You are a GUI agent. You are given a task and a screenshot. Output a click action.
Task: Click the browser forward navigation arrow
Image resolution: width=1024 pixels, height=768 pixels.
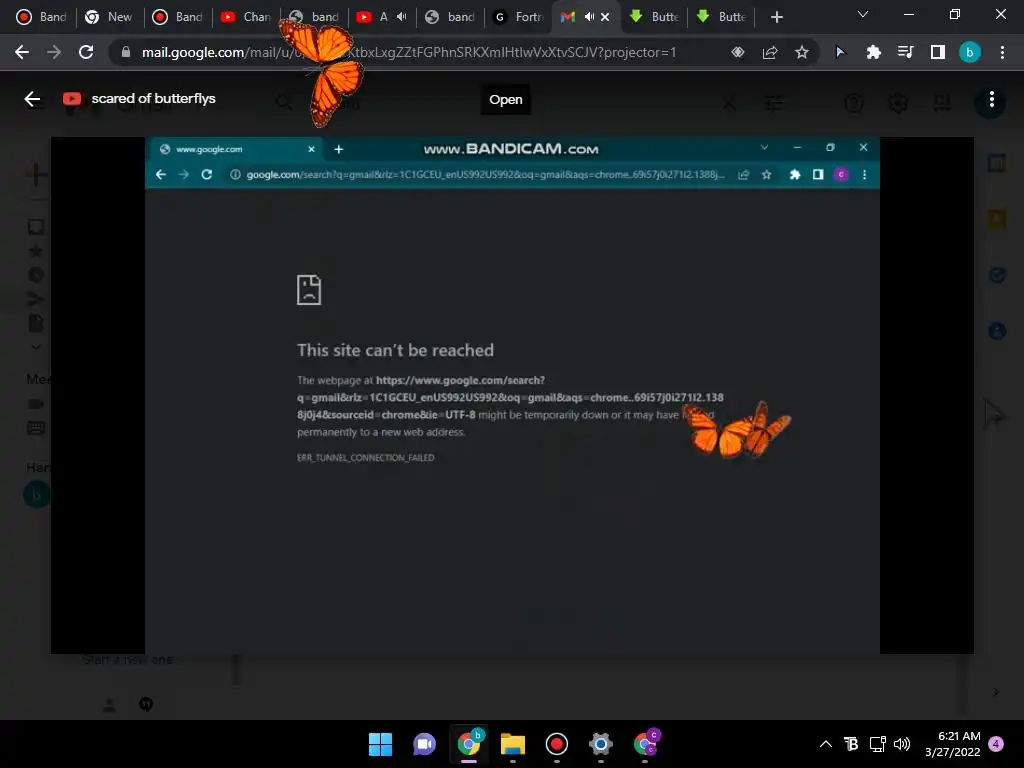(x=54, y=52)
